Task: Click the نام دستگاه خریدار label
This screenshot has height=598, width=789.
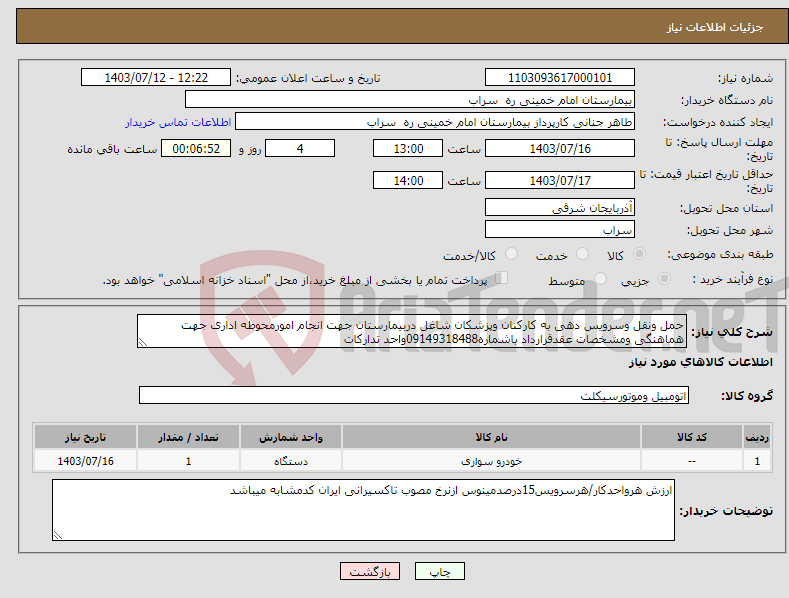Action: coord(727,101)
